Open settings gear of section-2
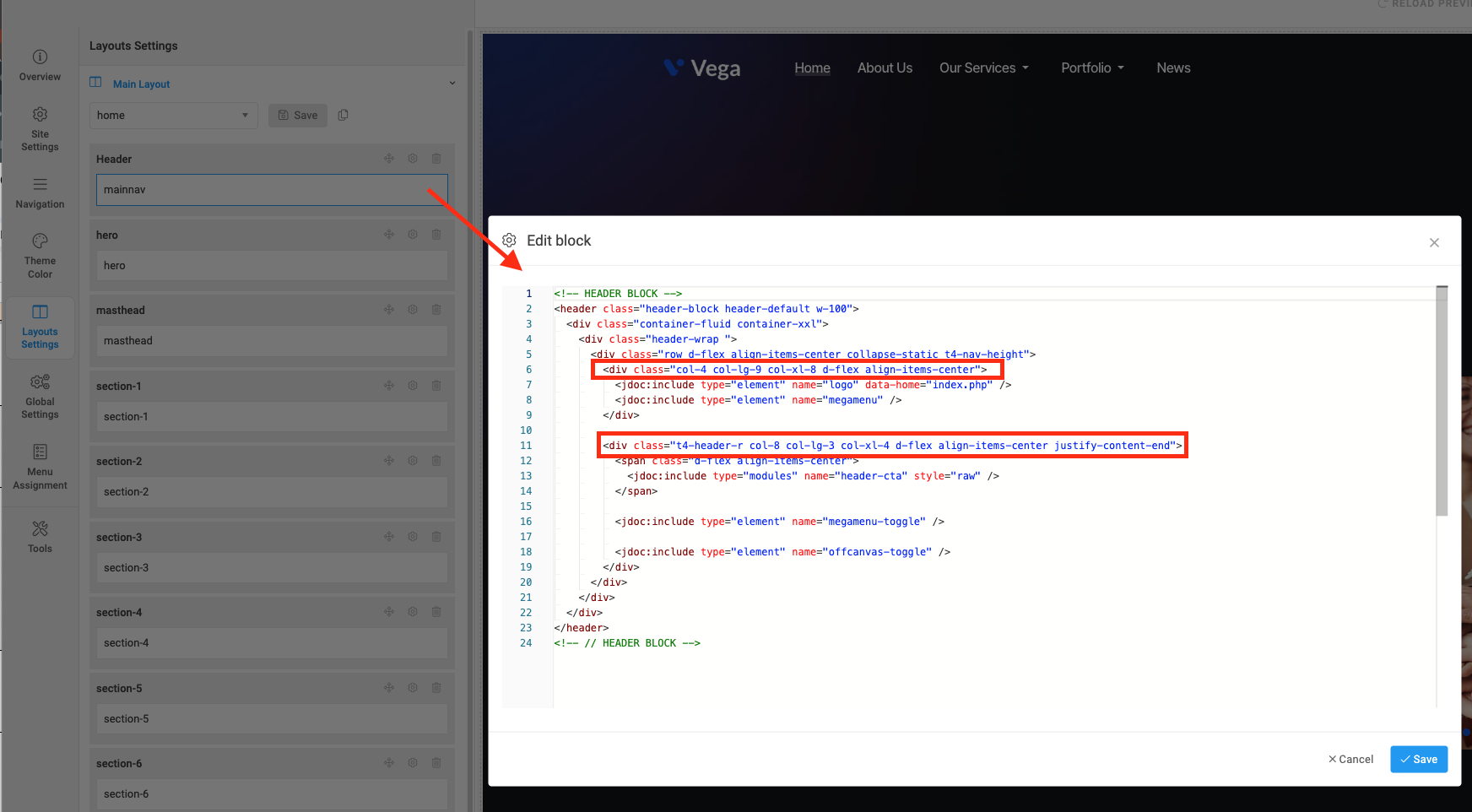This screenshot has height=812, width=1472. click(413, 461)
